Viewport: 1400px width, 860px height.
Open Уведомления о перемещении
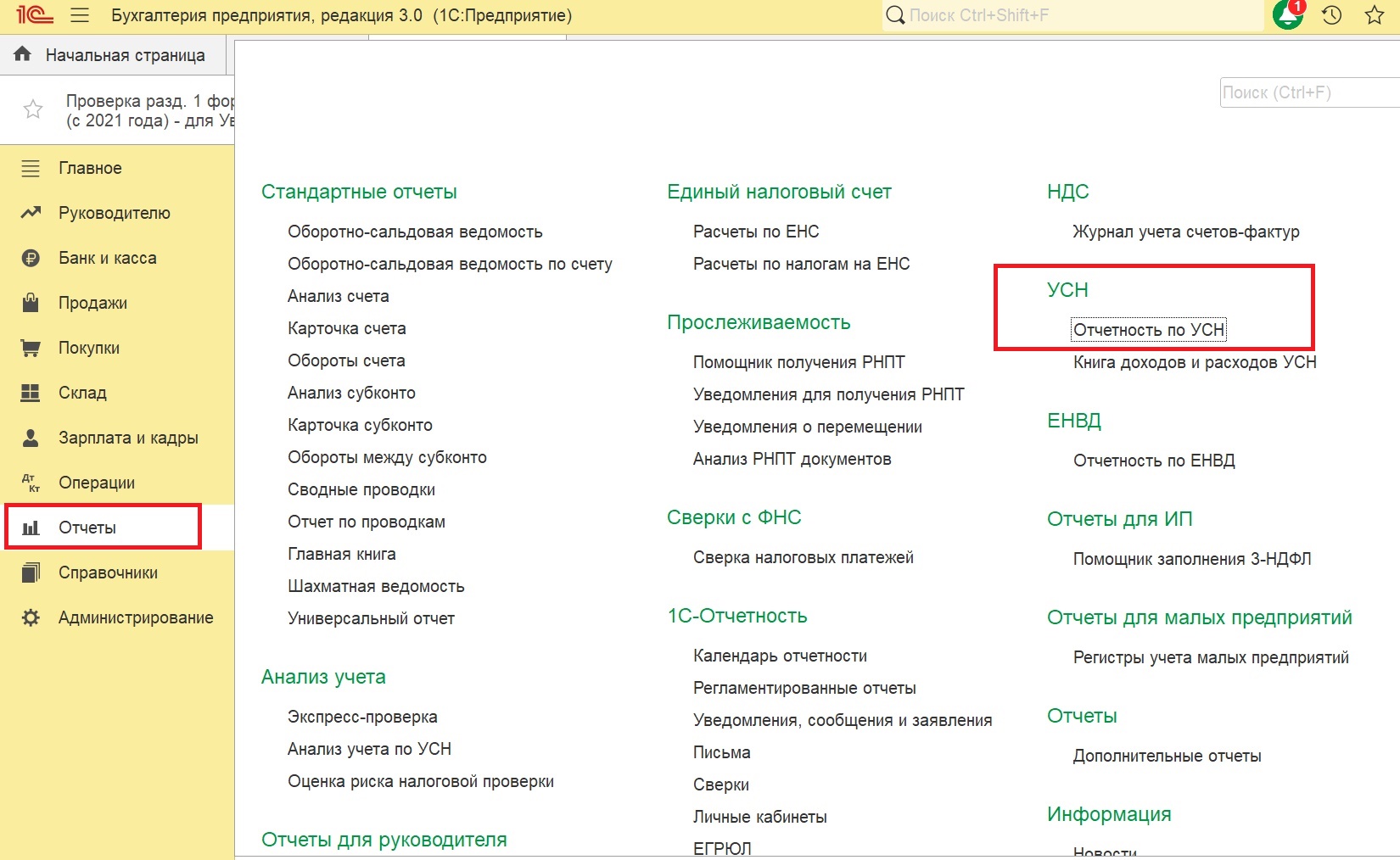tap(808, 427)
